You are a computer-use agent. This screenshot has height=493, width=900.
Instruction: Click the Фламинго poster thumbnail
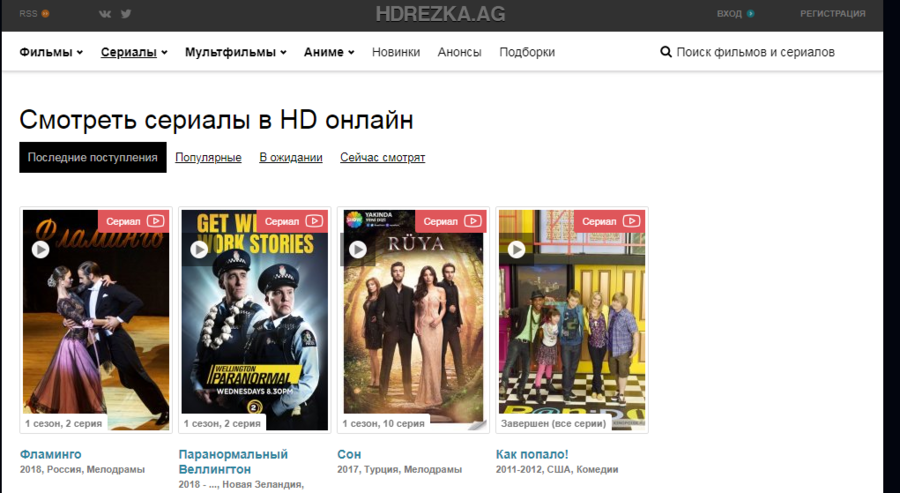[x=96, y=320]
